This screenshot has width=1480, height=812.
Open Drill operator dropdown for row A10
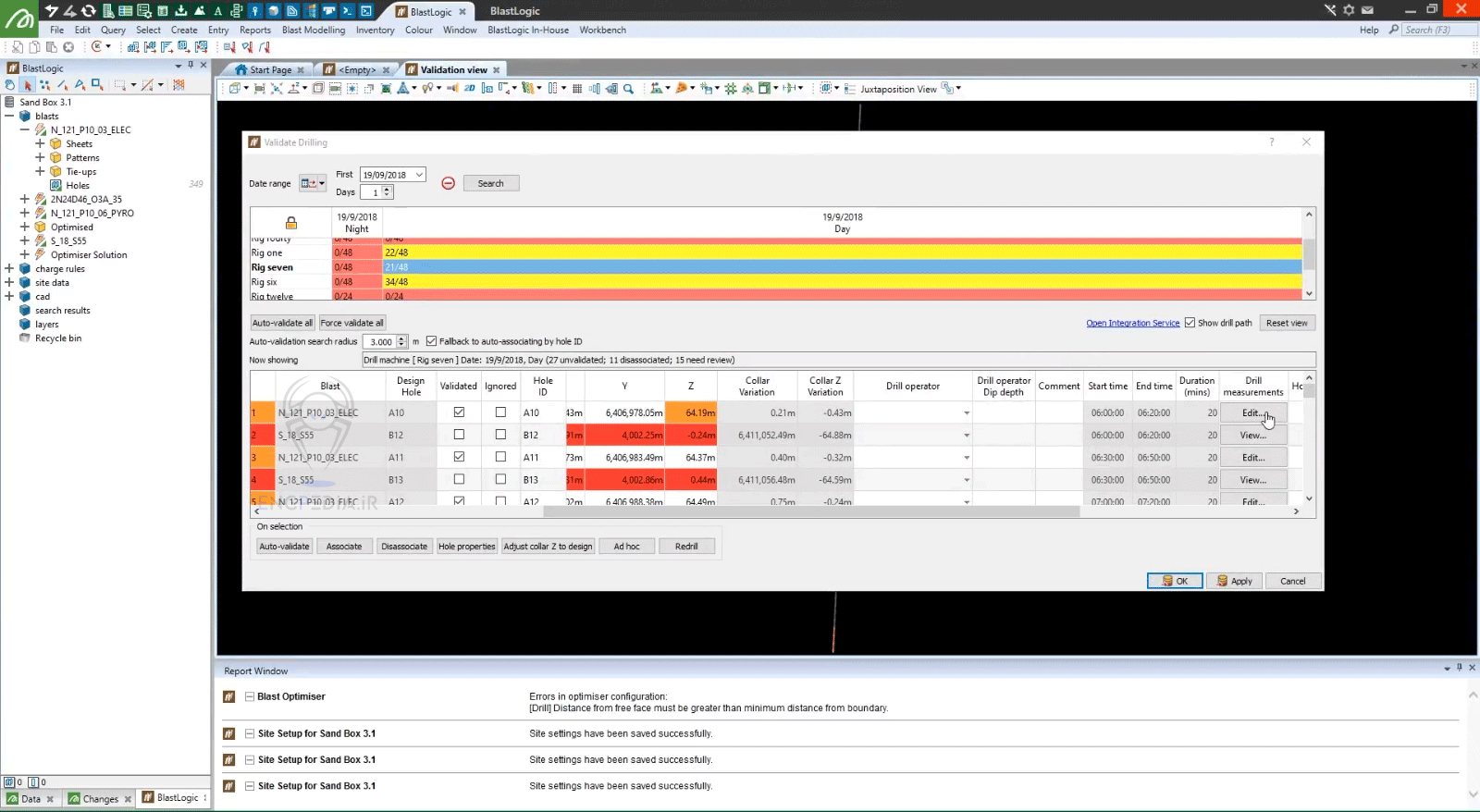click(x=967, y=413)
